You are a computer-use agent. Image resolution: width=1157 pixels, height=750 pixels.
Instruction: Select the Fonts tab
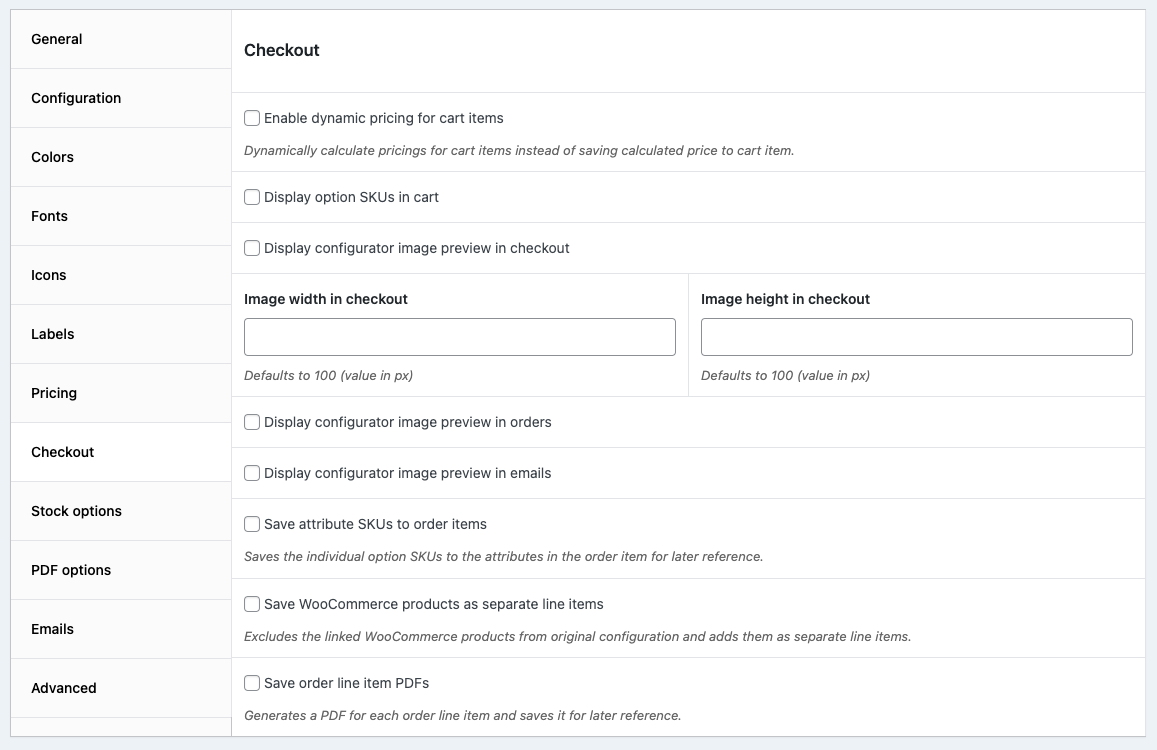[x=50, y=216]
